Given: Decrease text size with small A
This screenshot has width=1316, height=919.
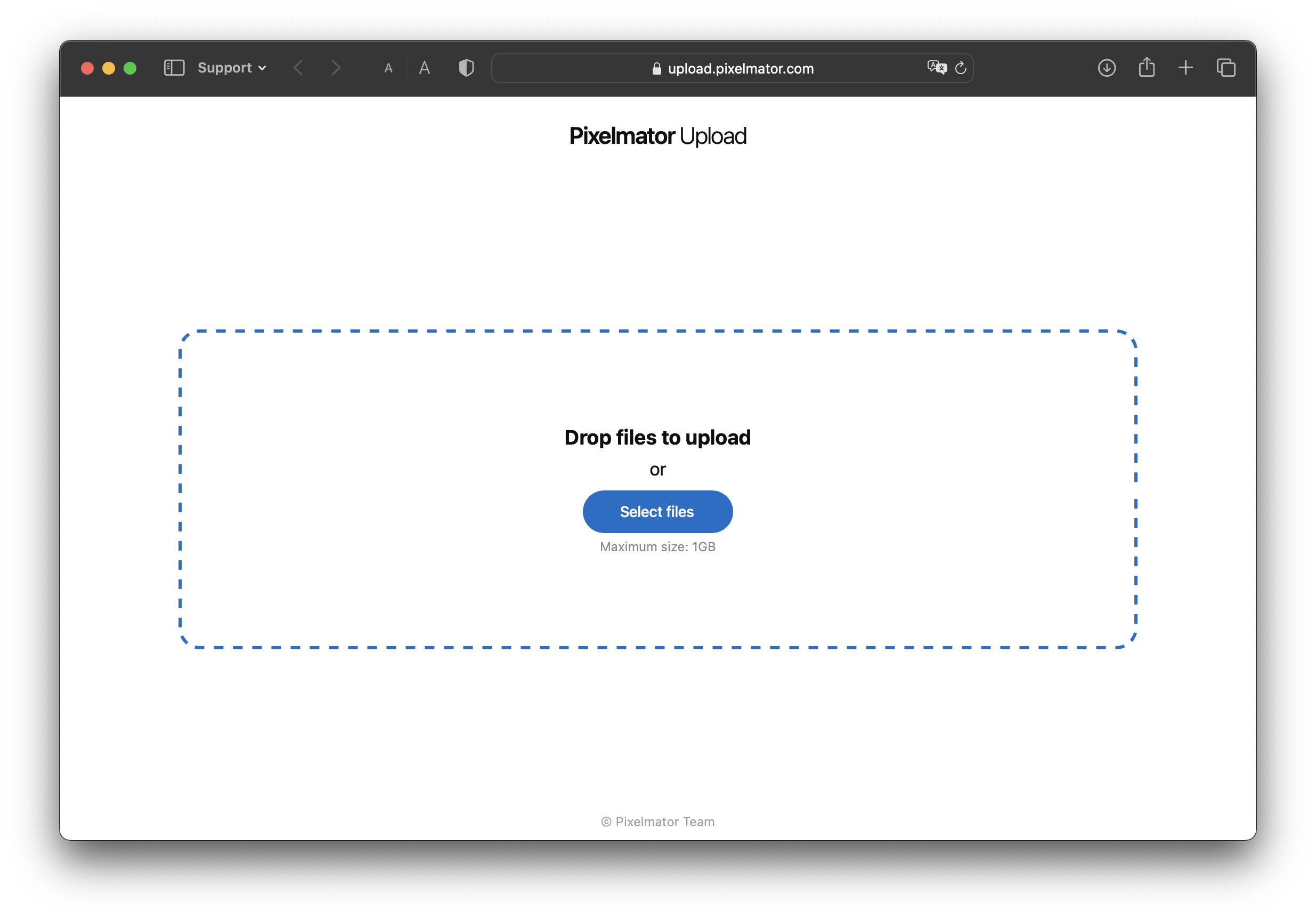Looking at the screenshot, I should pyautogui.click(x=388, y=69).
